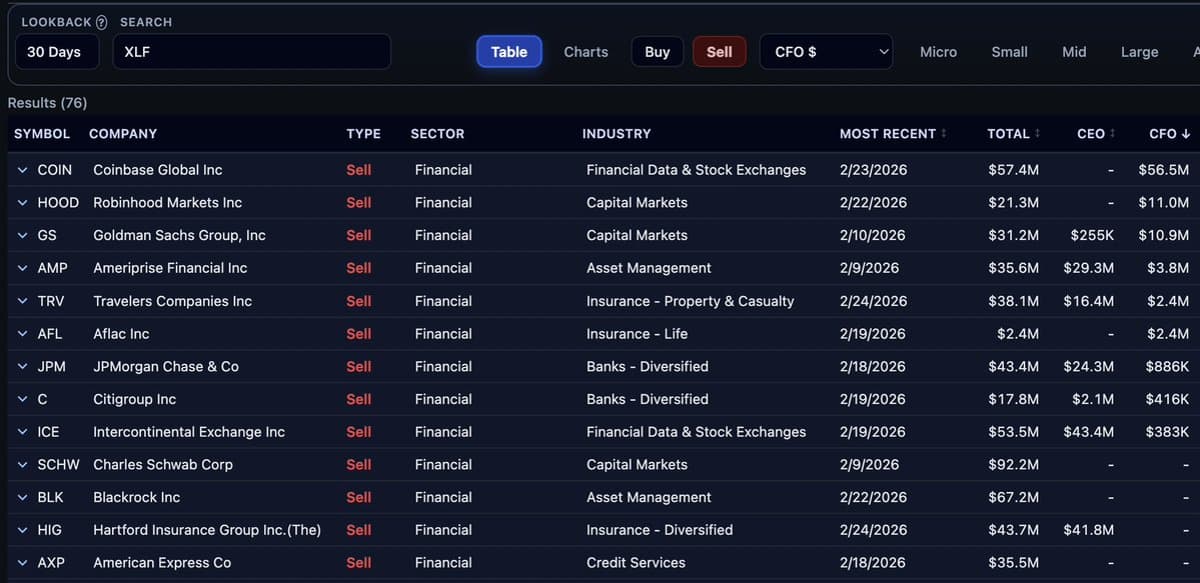This screenshot has height=583, width=1200.
Task: Toggle the Micro market cap filter
Action: coord(938,51)
